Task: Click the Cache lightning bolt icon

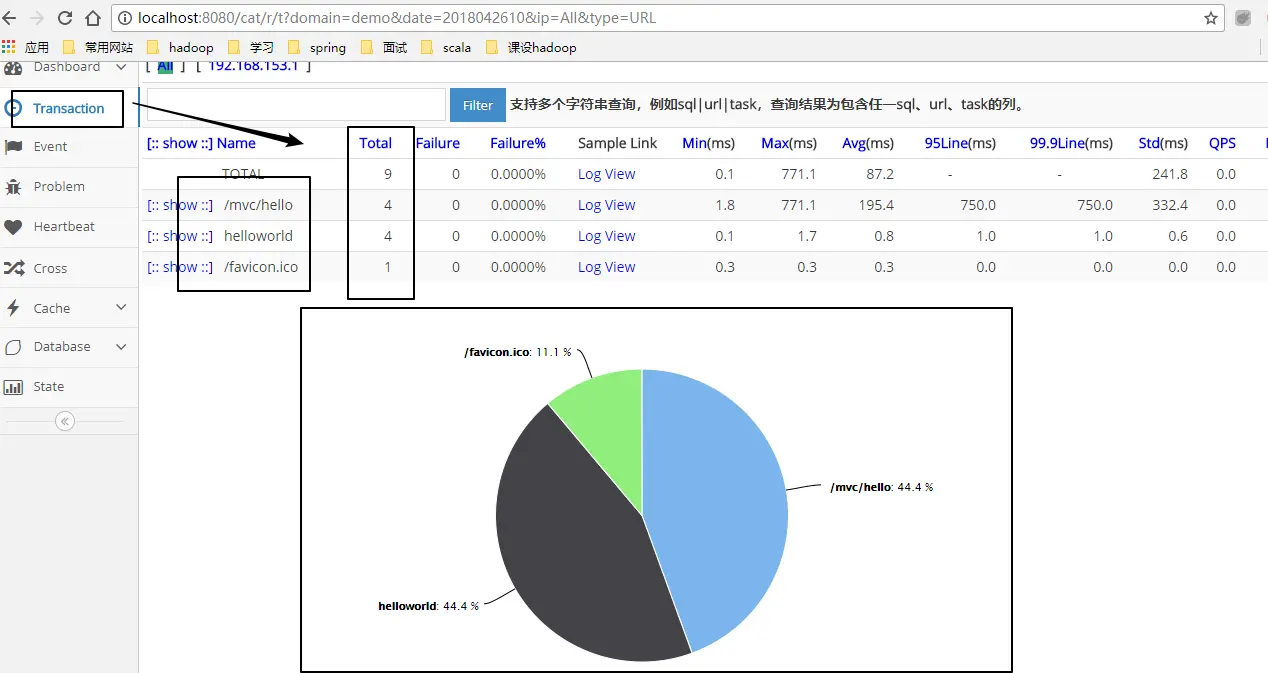Action: click(13, 308)
